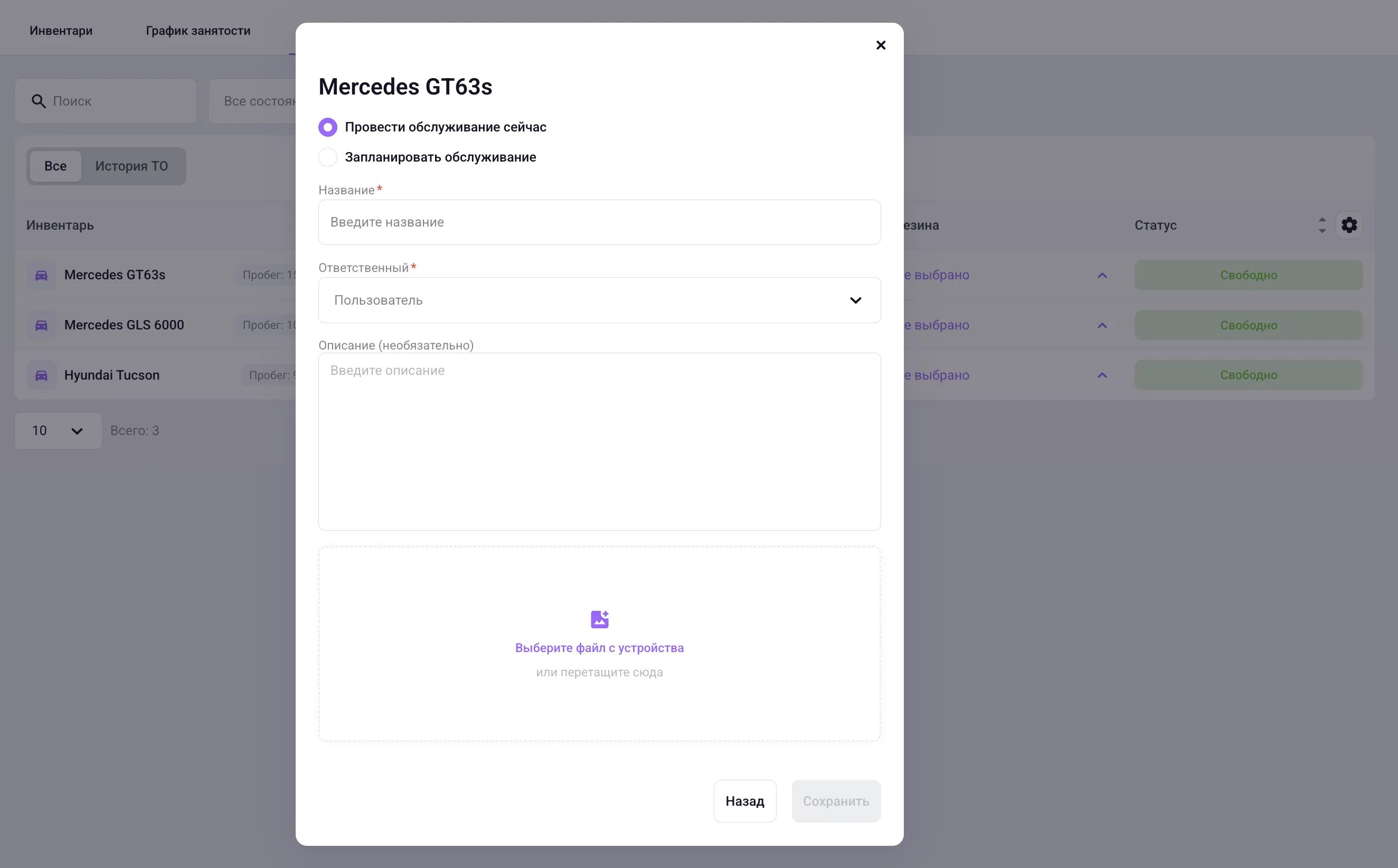Click the car icon for Mercedes GLS 6000
This screenshot has width=1398, height=868.
coord(41,325)
